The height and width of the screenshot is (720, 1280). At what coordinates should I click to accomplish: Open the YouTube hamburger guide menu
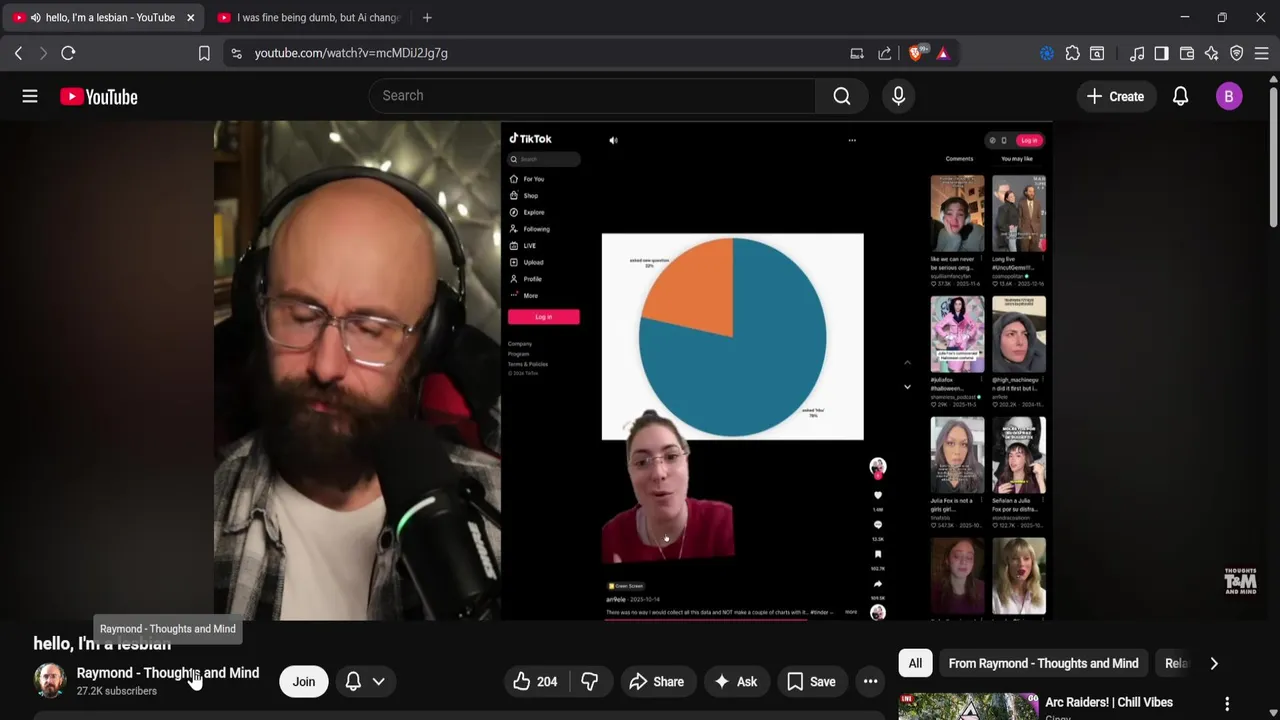tap(30, 96)
